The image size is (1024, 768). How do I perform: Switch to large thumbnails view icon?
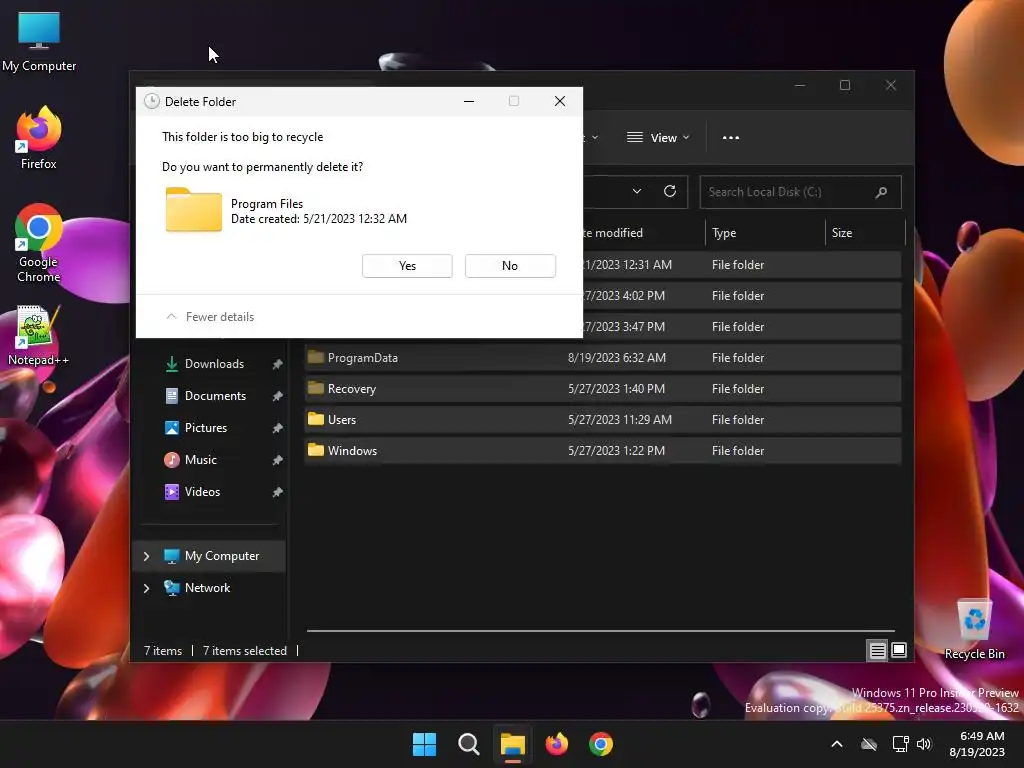(x=899, y=650)
